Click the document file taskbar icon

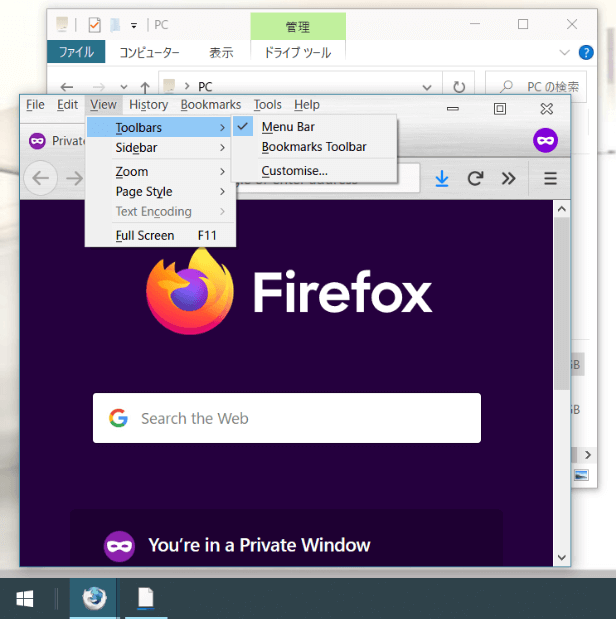coord(146,598)
